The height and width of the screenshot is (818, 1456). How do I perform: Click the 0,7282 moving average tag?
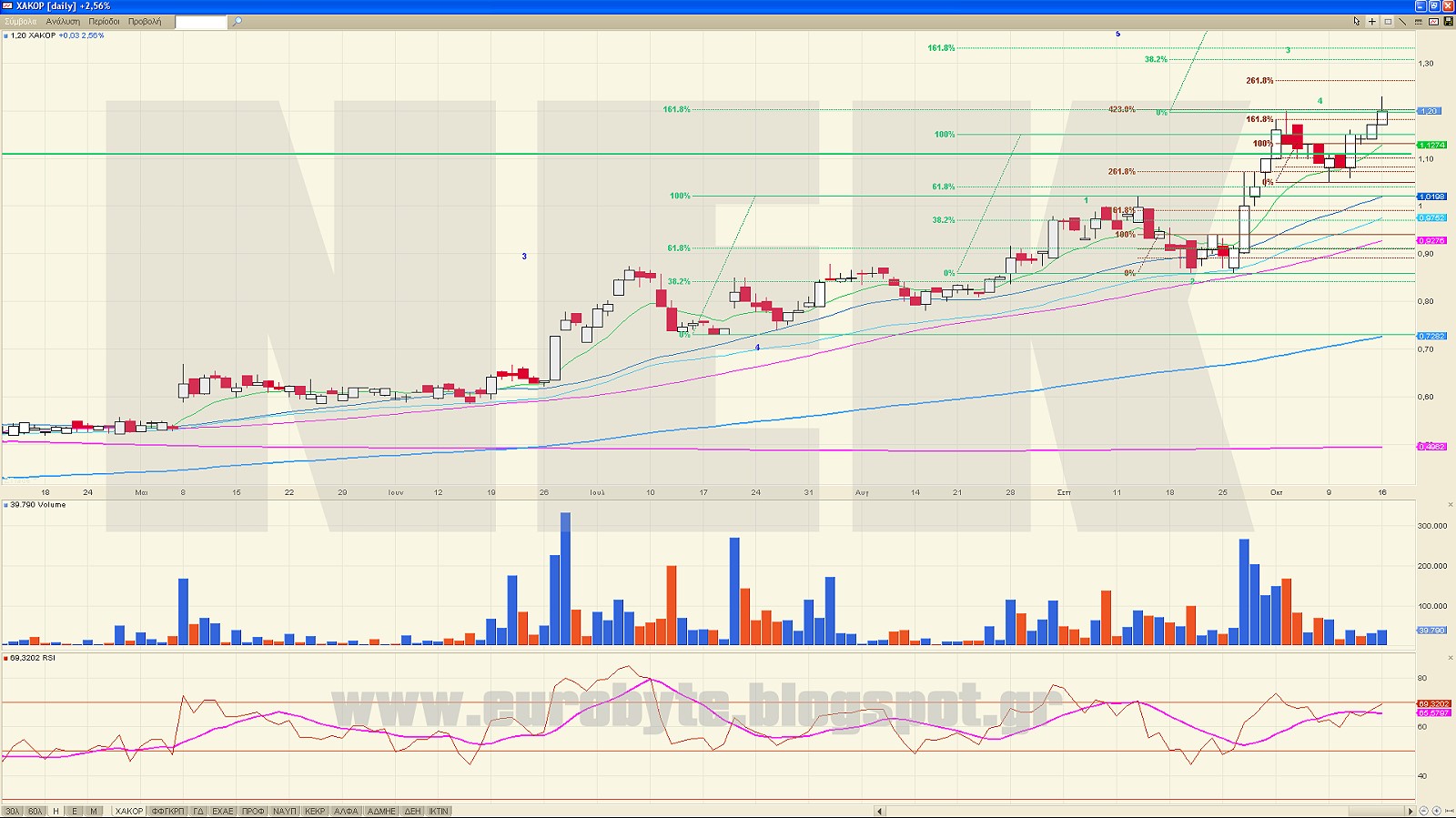point(1432,337)
